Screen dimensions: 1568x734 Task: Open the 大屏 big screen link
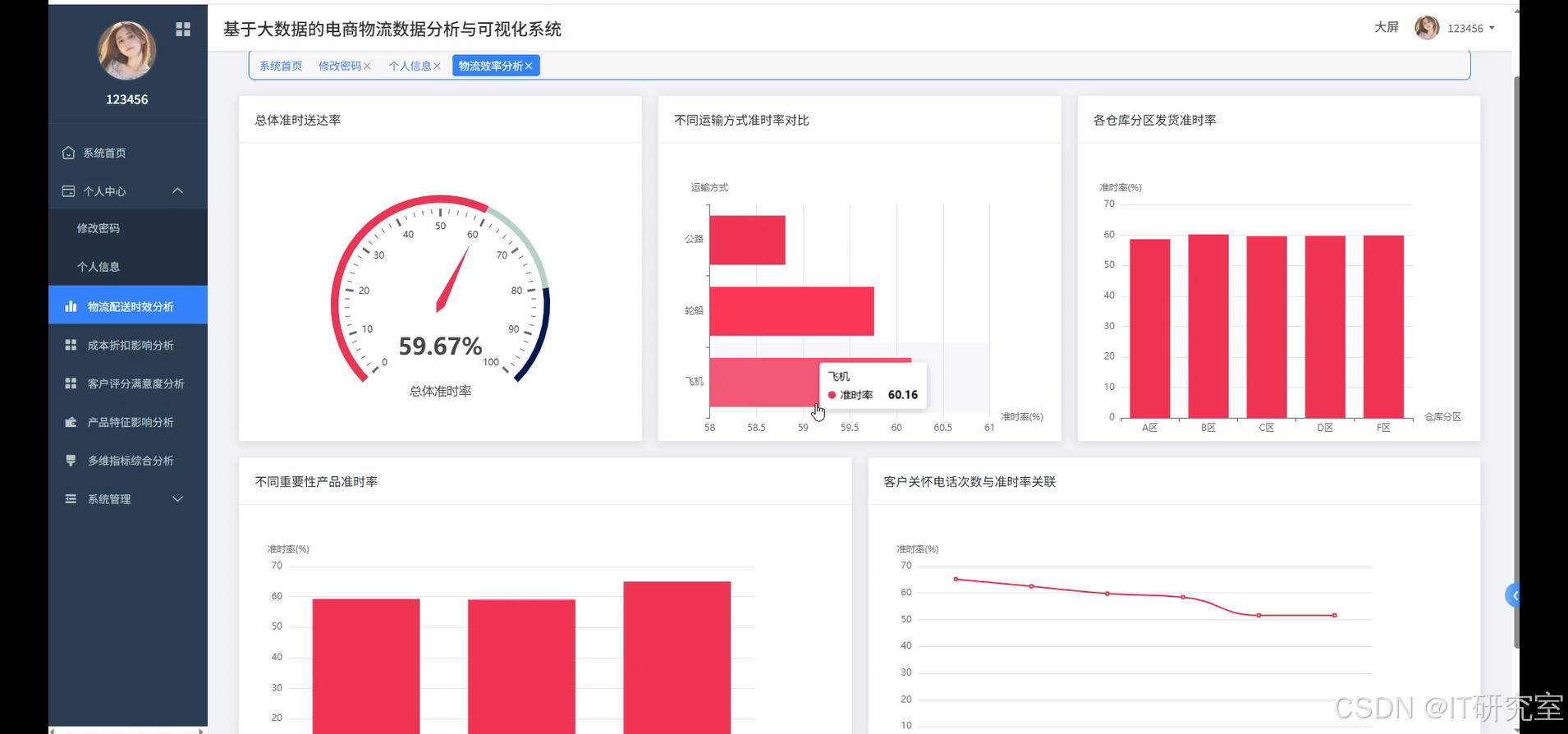tap(1387, 28)
